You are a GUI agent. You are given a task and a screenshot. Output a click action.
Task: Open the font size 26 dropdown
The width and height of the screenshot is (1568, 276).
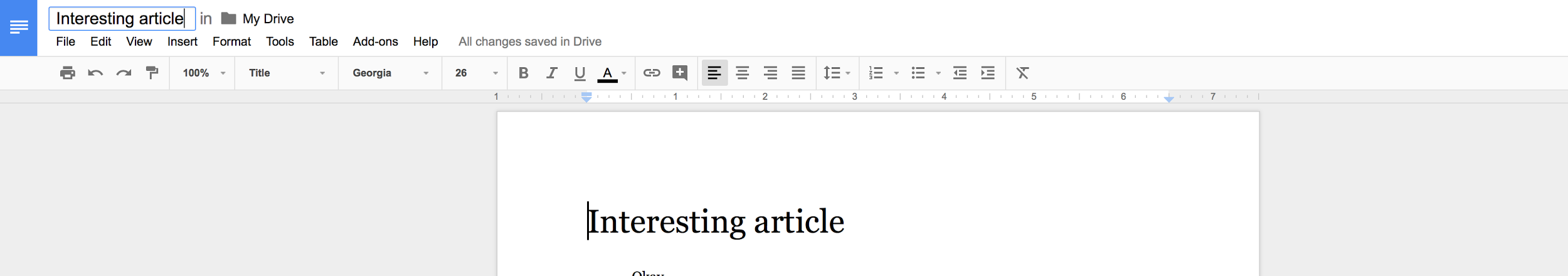tap(476, 73)
